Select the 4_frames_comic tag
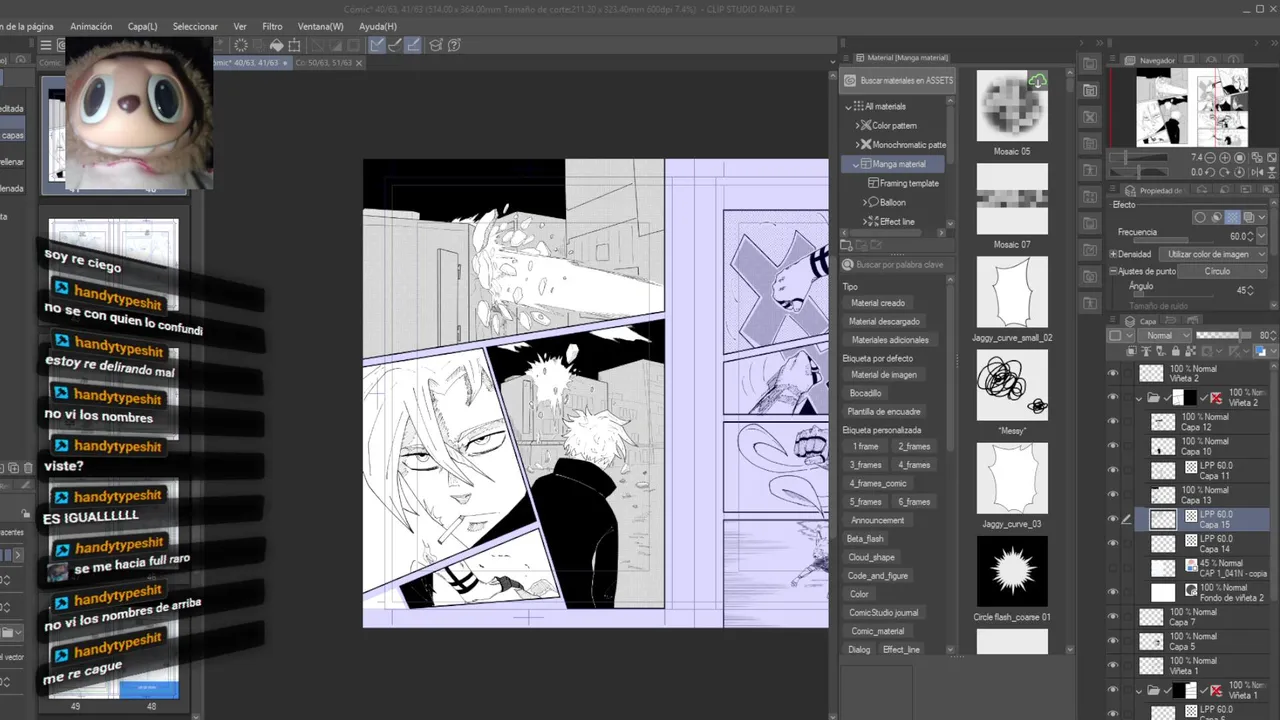1280x720 pixels. click(878, 483)
